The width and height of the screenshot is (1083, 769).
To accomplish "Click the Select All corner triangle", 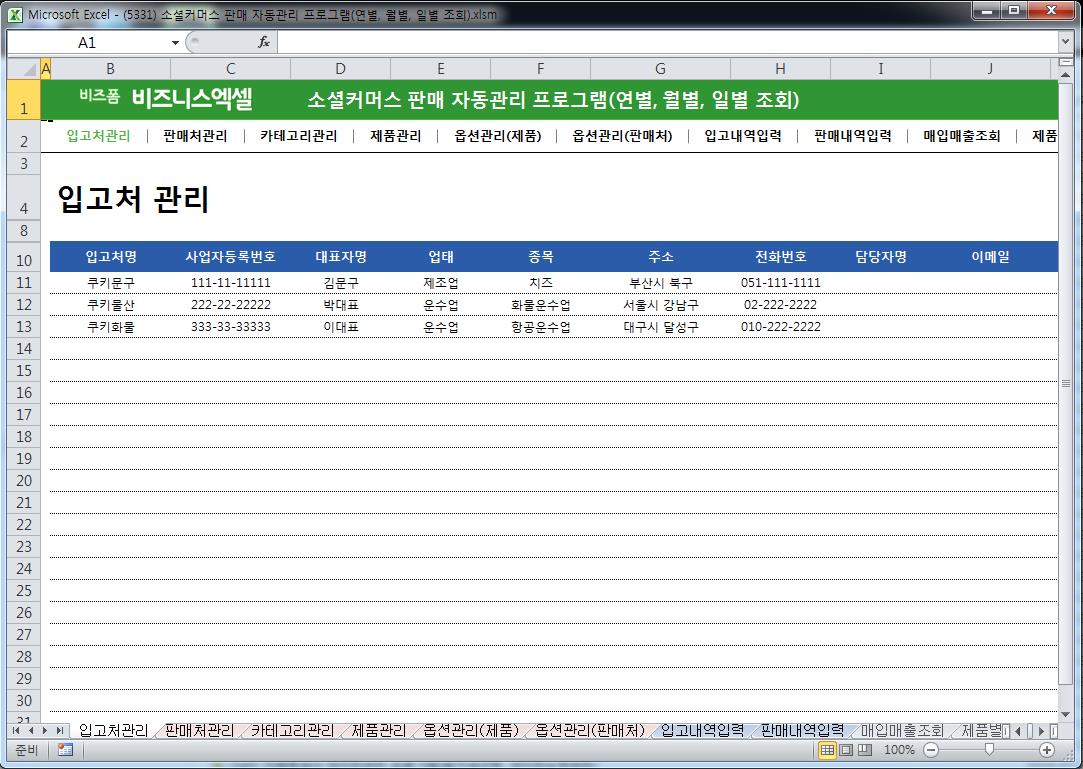I will (x=24, y=68).
